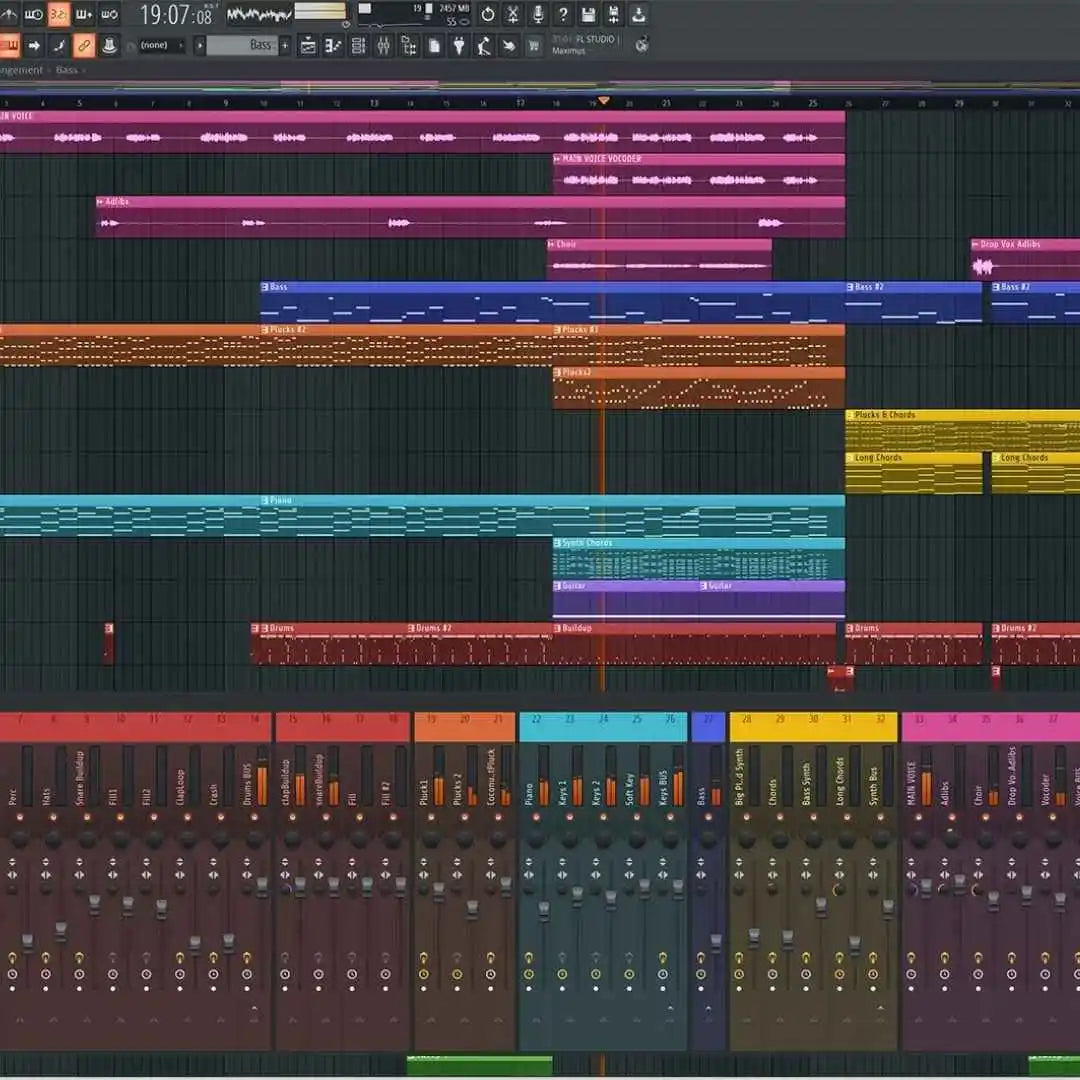Add new pattern with plus button

[285, 45]
